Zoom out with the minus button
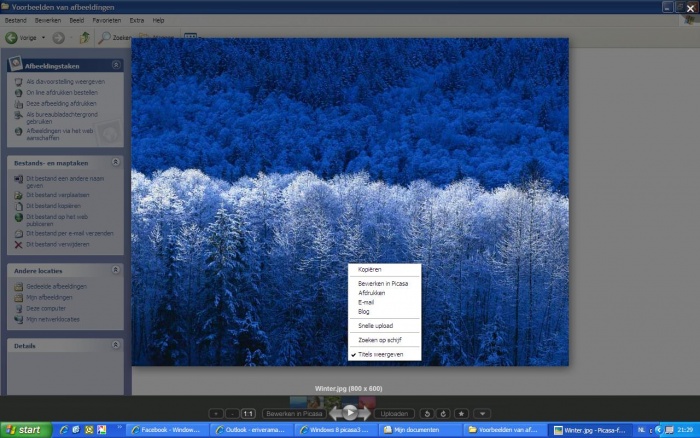 (x=232, y=414)
